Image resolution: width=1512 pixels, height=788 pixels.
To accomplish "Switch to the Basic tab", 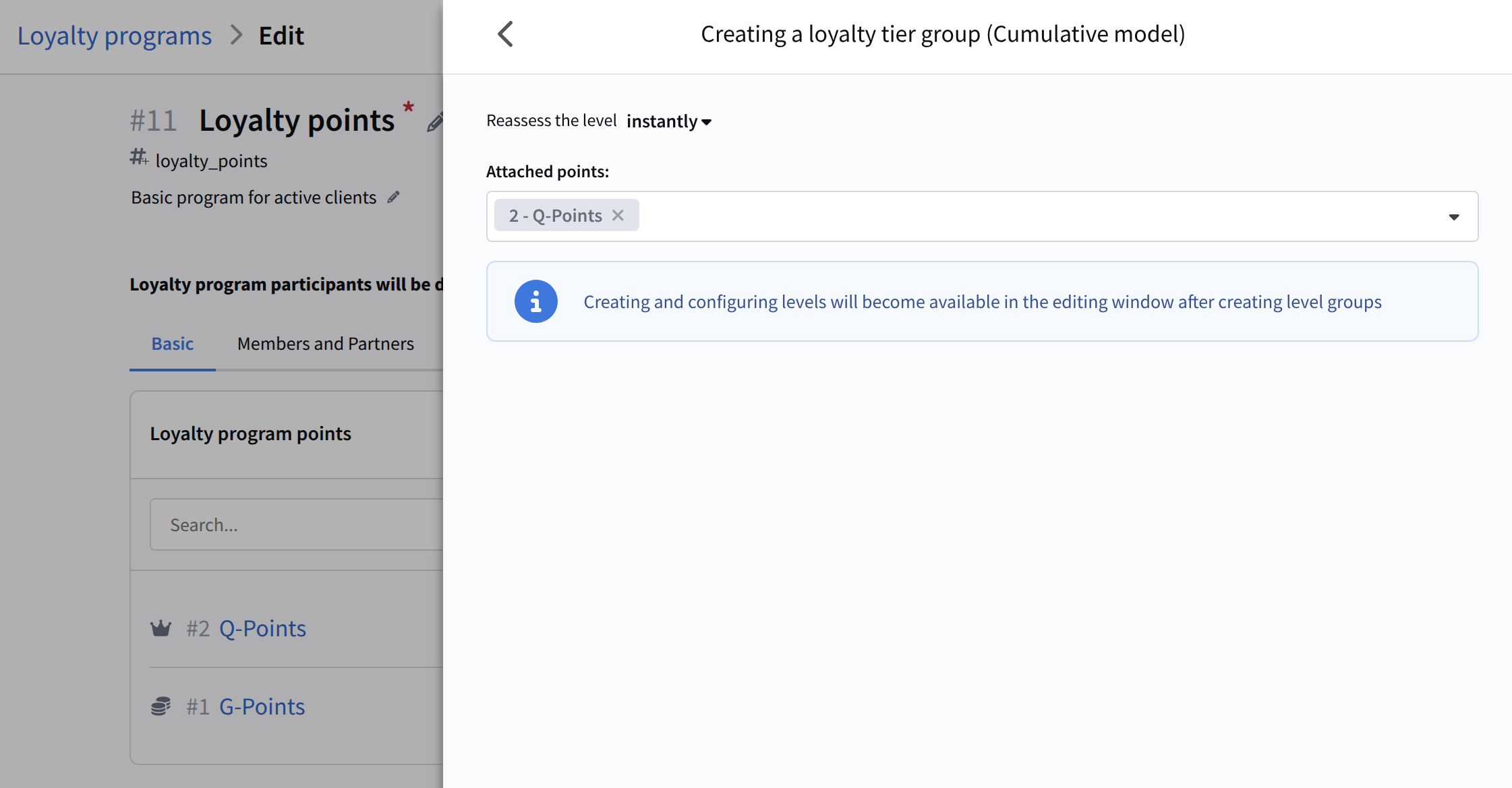I will coord(173,344).
